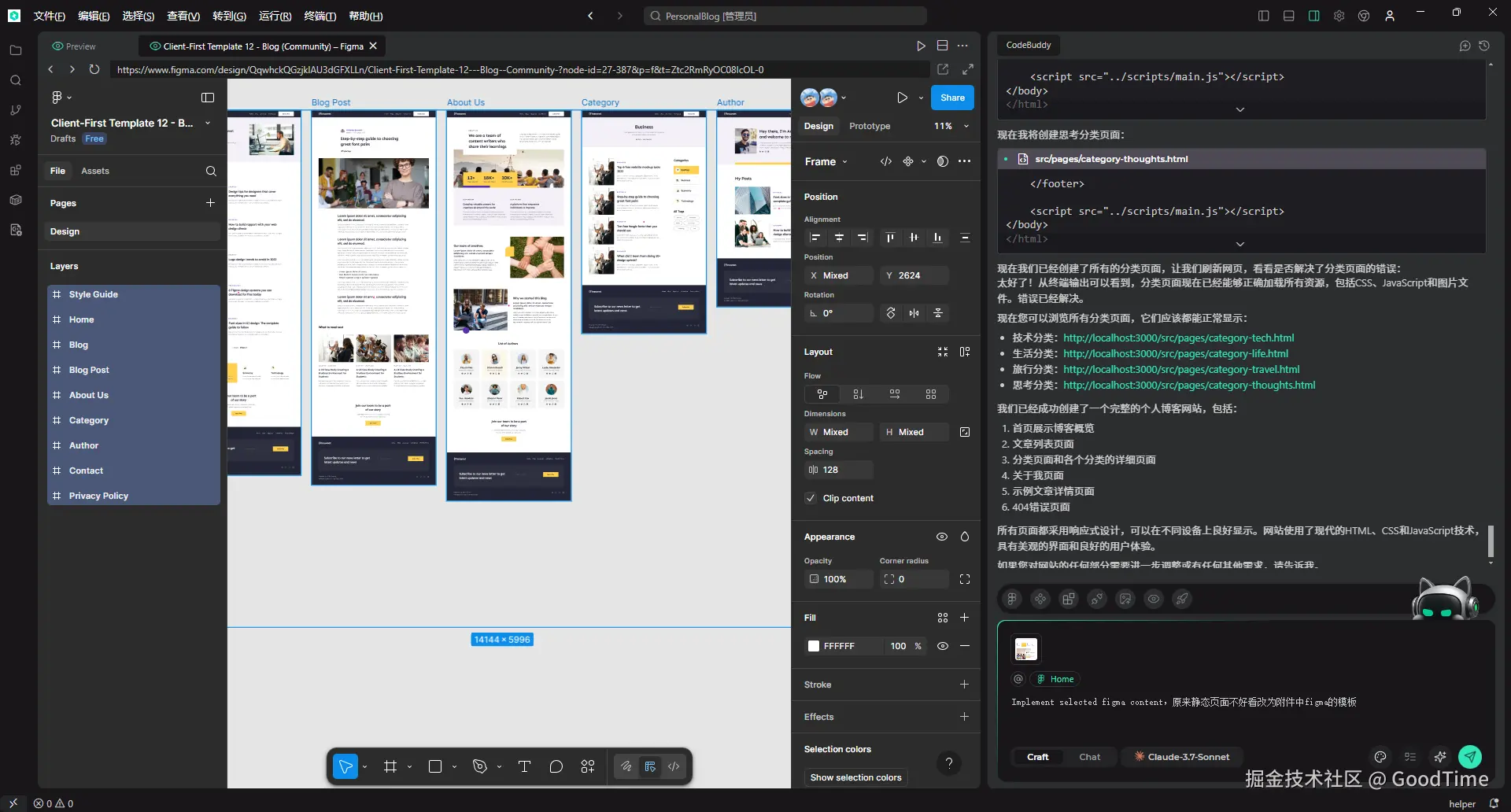Search the layers in File panel
This screenshot has width=1511, height=812.
(x=211, y=171)
